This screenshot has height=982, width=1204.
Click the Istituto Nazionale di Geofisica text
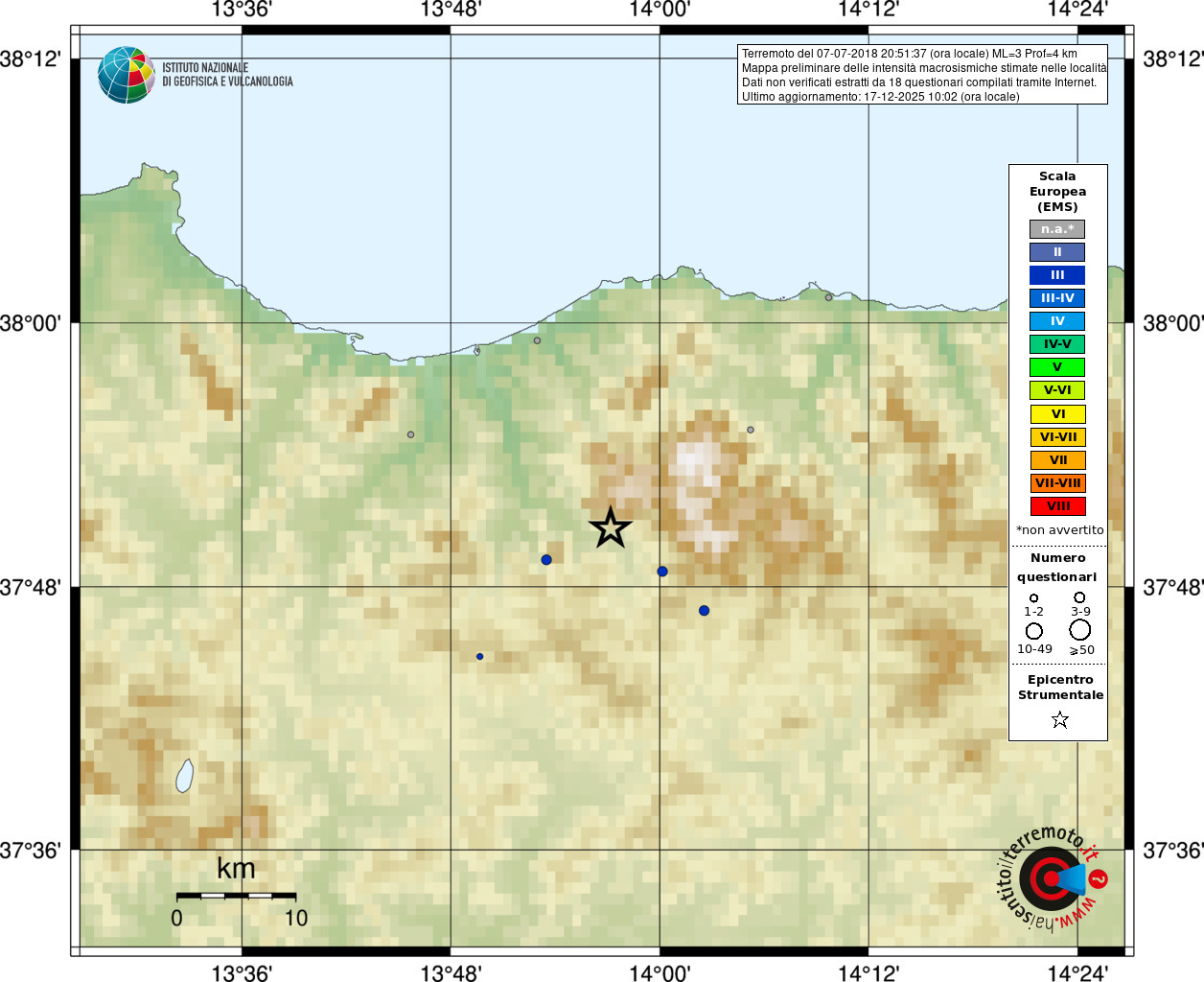coord(227,75)
